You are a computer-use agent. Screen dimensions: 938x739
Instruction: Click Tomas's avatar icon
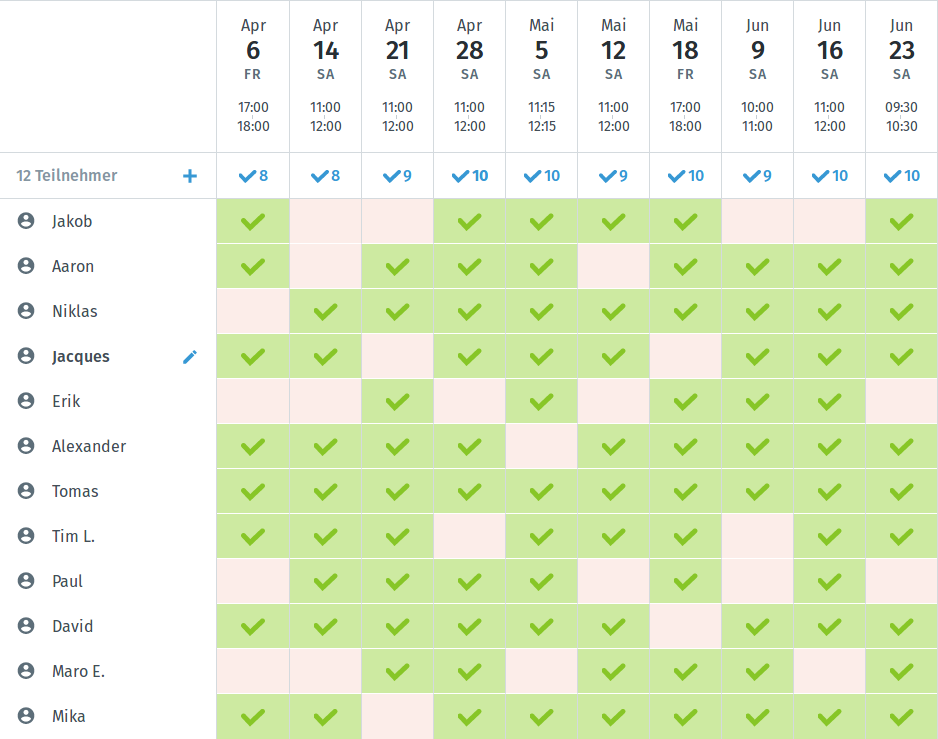pyautogui.click(x=26, y=491)
